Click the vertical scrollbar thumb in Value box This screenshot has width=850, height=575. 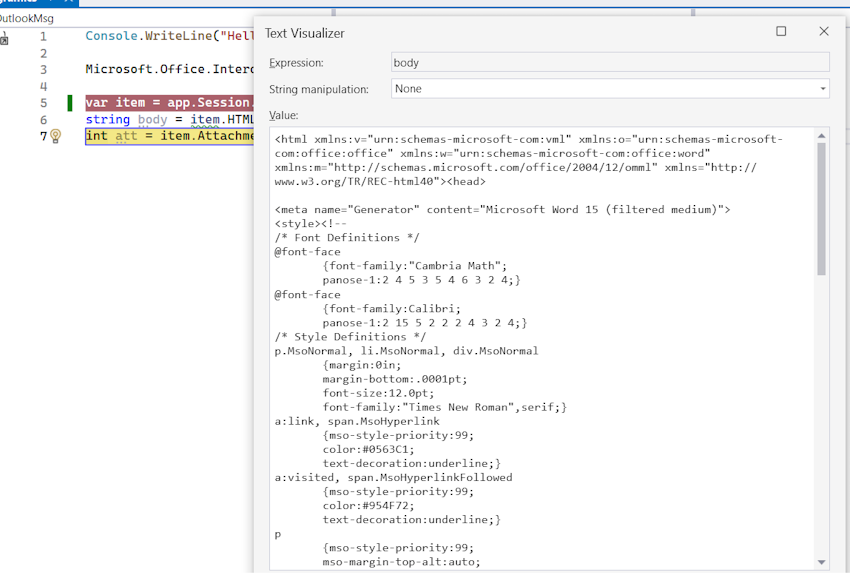point(821,209)
